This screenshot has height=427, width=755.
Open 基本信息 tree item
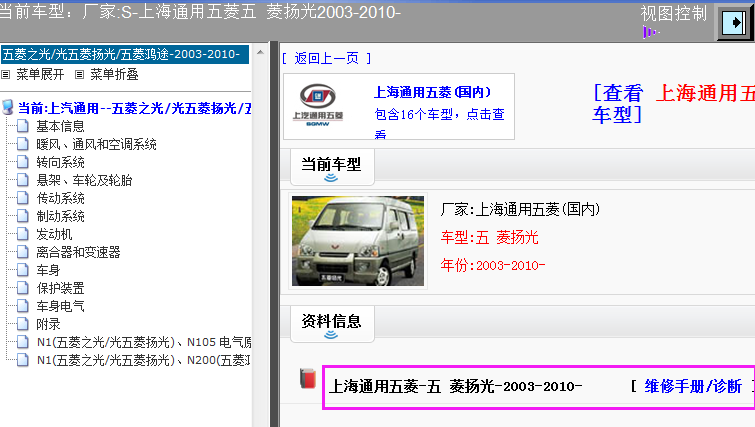coord(60,126)
